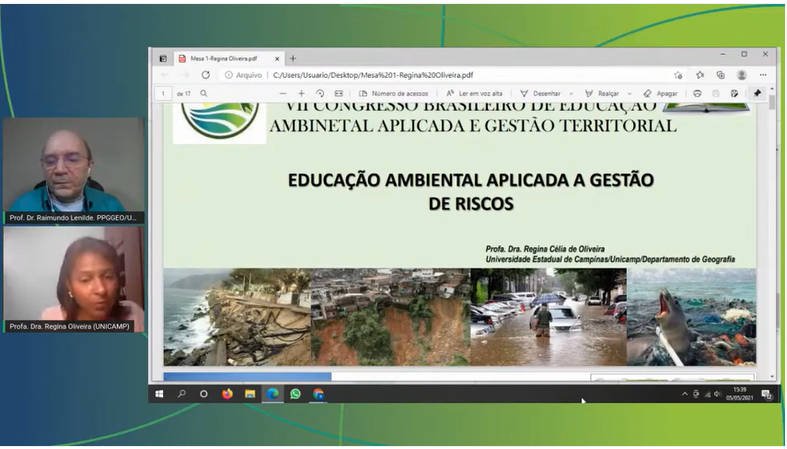Select Prof. Dr. Raimundo Lenilde video tile
The image size is (787, 449).
pyautogui.click(x=73, y=171)
